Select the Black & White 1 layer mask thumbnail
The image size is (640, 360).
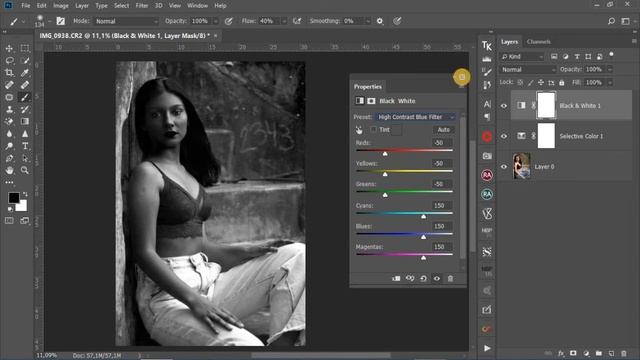point(547,105)
